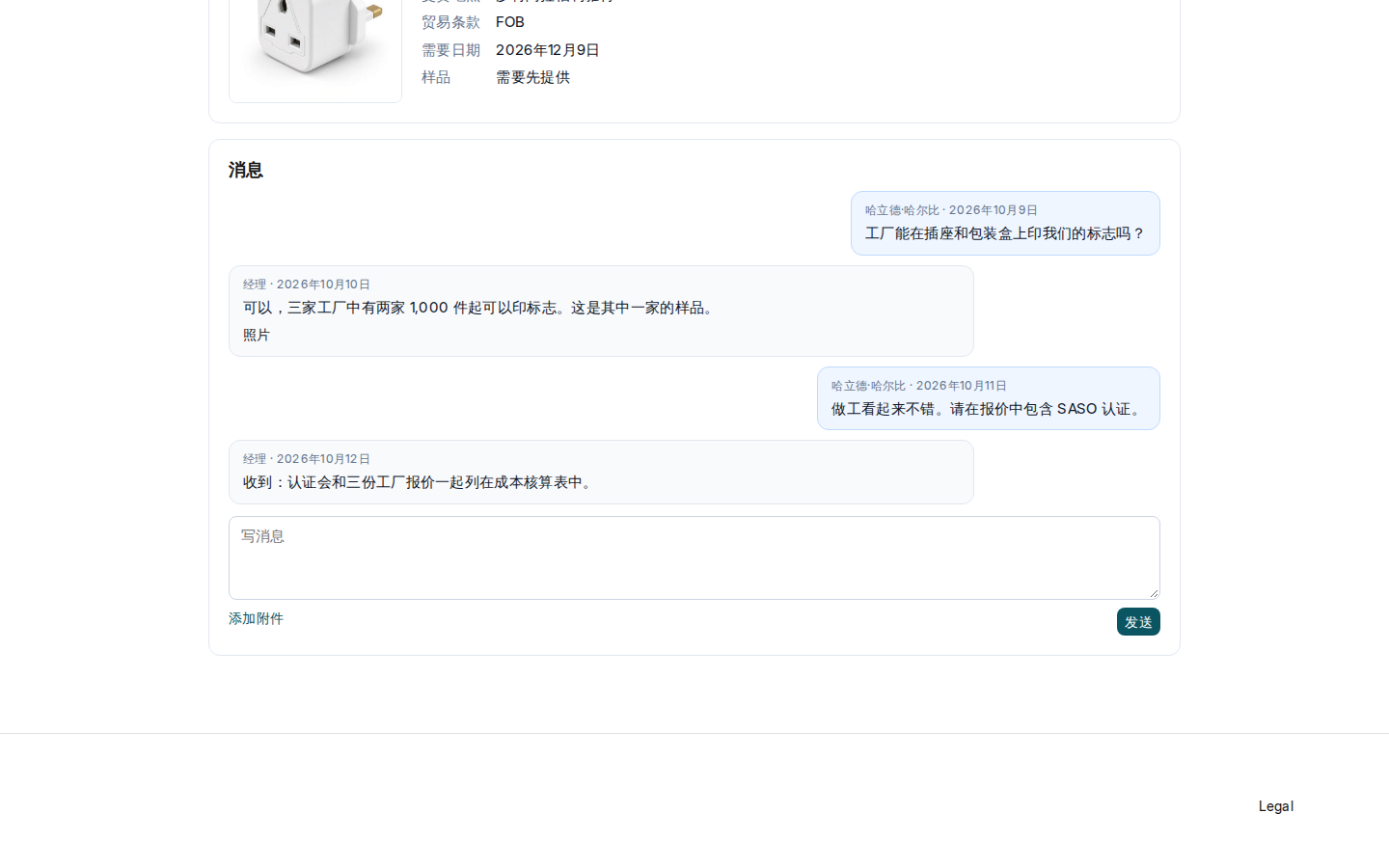Click the timestamp 哈立德·哈尔比 · 2026年10月11日
This screenshot has height=868, width=1389.
pyautogui.click(x=919, y=386)
